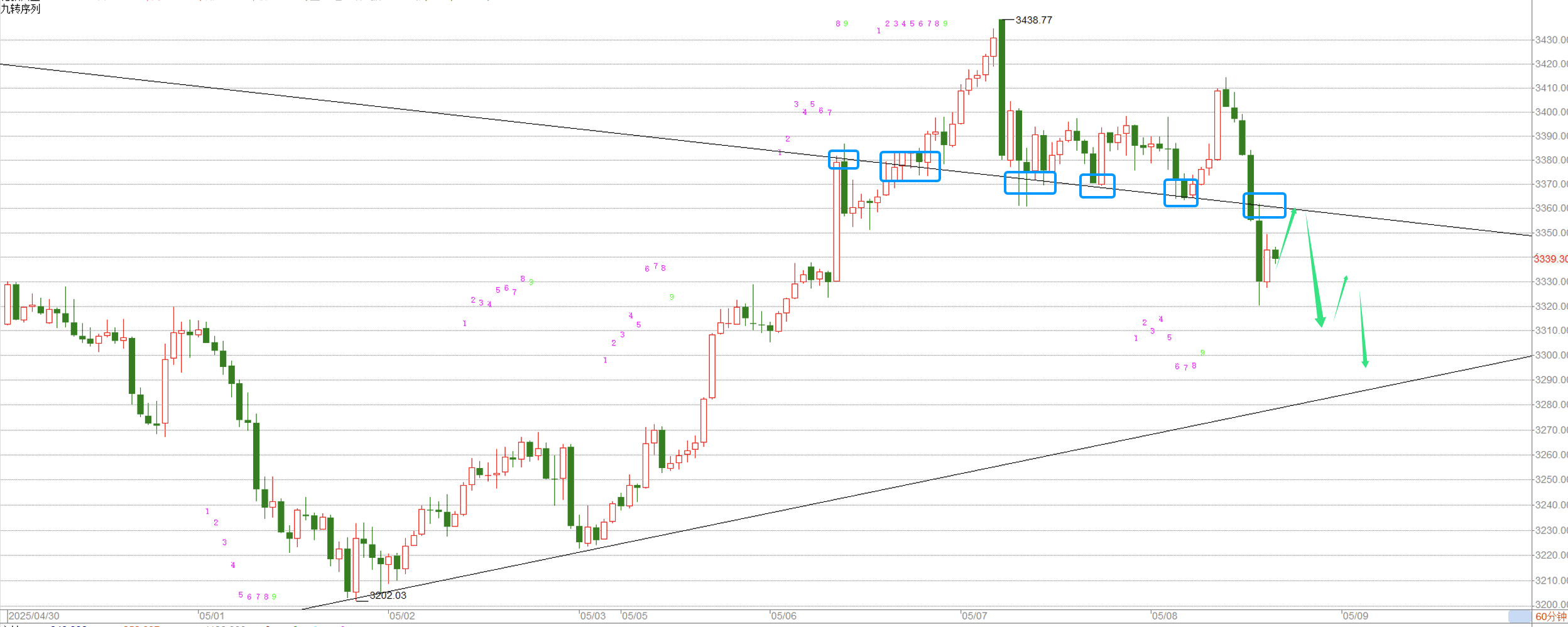Click the 3250.00 price axis label

(1550, 479)
